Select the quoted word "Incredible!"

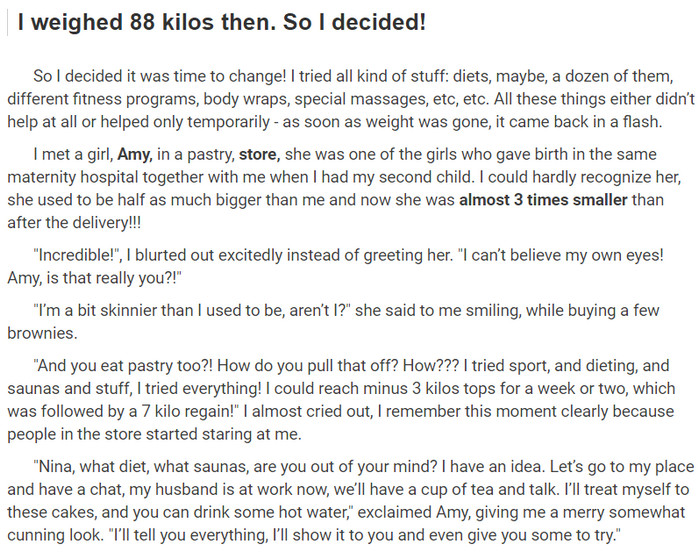click(77, 255)
